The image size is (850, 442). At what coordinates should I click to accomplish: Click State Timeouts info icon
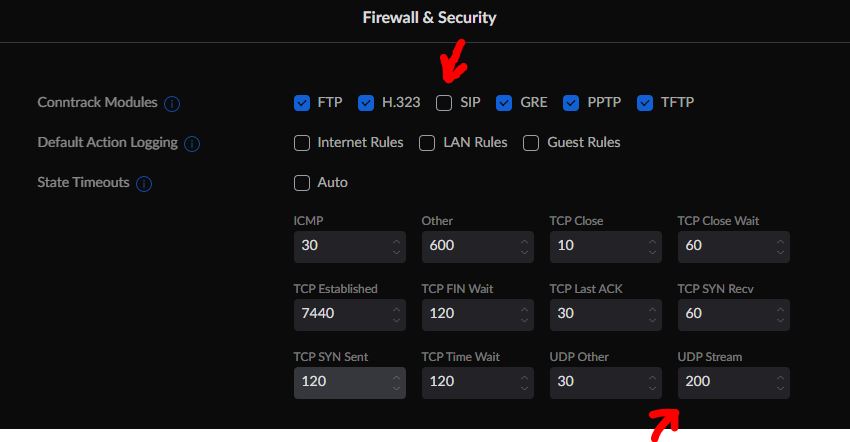(144, 183)
